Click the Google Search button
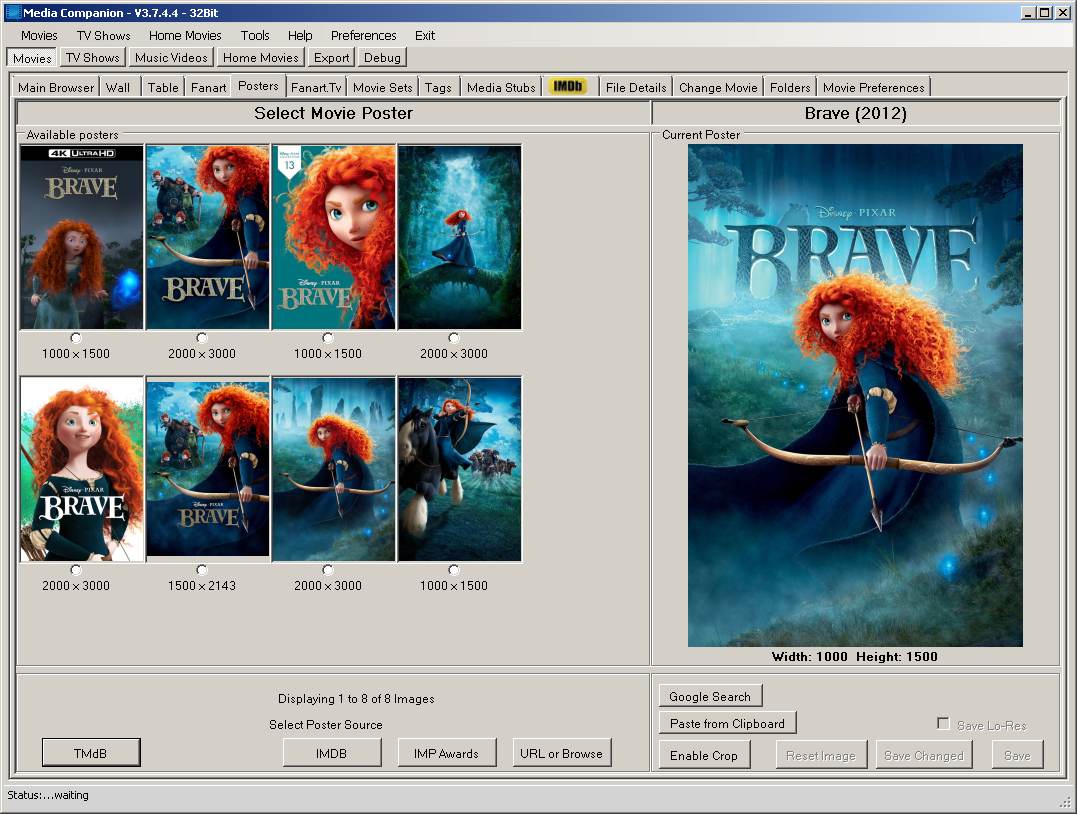Image resolution: width=1077 pixels, height=814 pixels. (x=710, y=696)
